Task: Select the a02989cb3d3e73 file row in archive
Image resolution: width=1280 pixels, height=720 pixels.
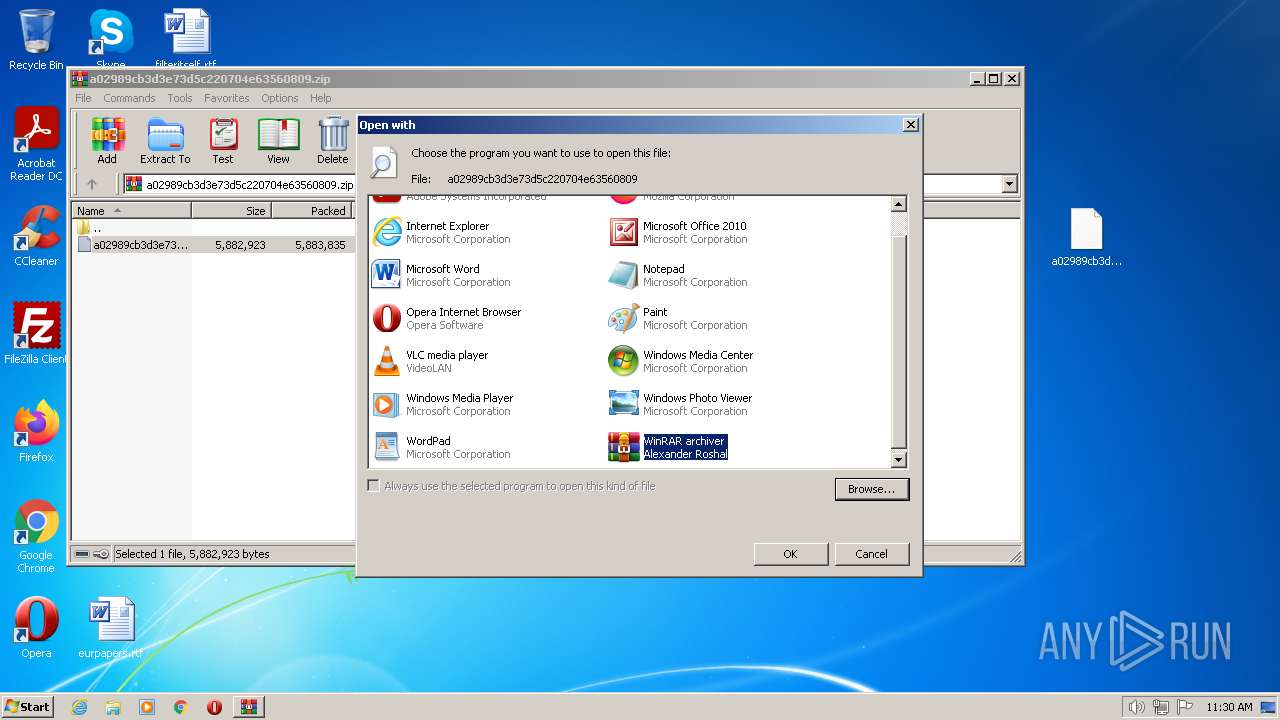Action: (213, 245)
